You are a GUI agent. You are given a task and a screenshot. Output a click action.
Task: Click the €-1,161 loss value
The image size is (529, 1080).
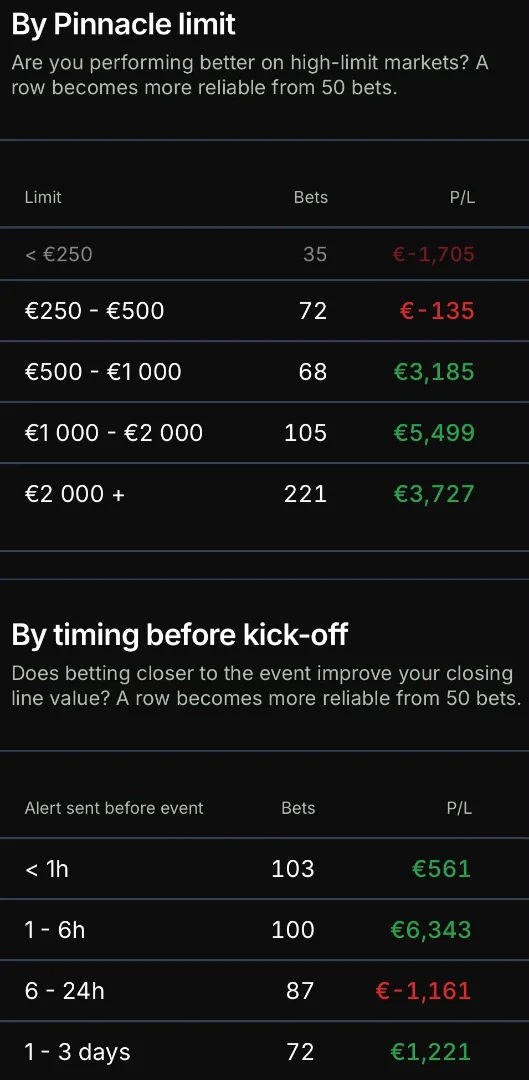point(424,990)
